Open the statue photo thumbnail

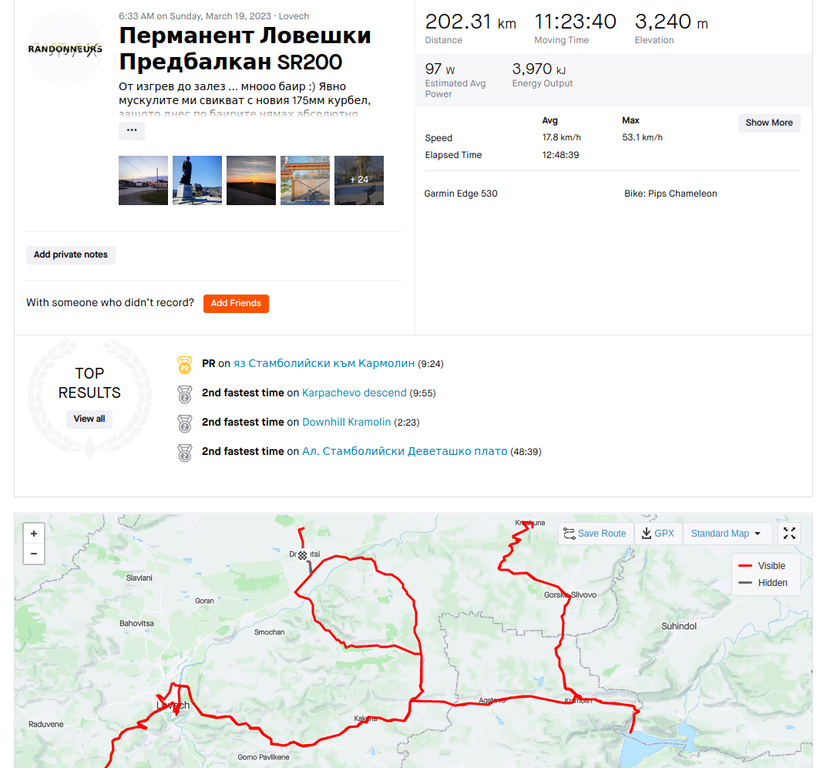[x=197, y=180]
